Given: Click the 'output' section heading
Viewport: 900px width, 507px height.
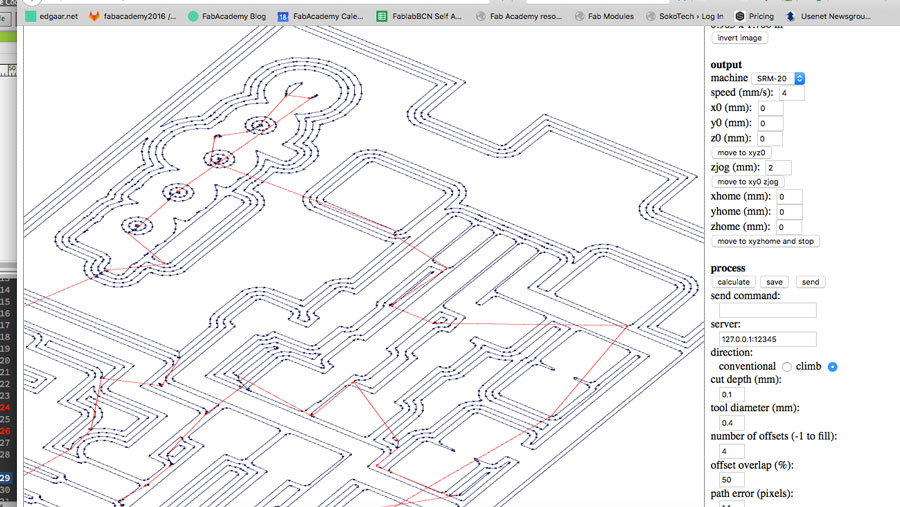Looking at the screenshot, I should (x=726, y=64).
